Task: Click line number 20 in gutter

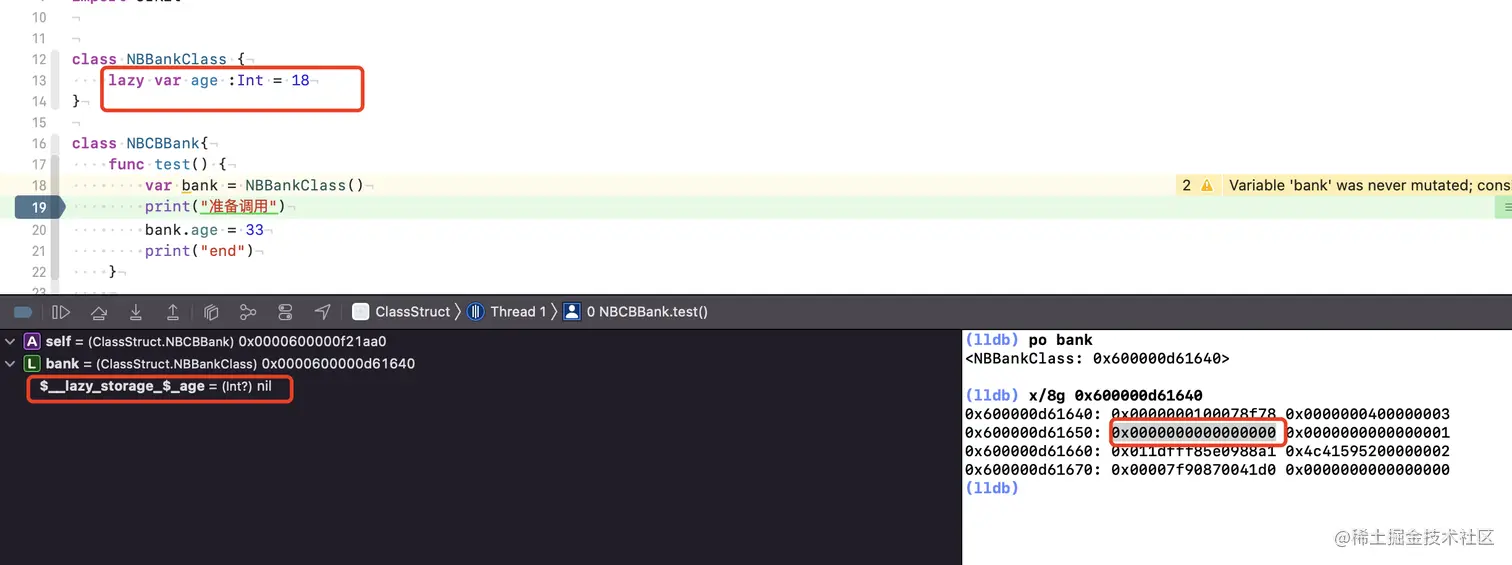Action: (39, 230)
